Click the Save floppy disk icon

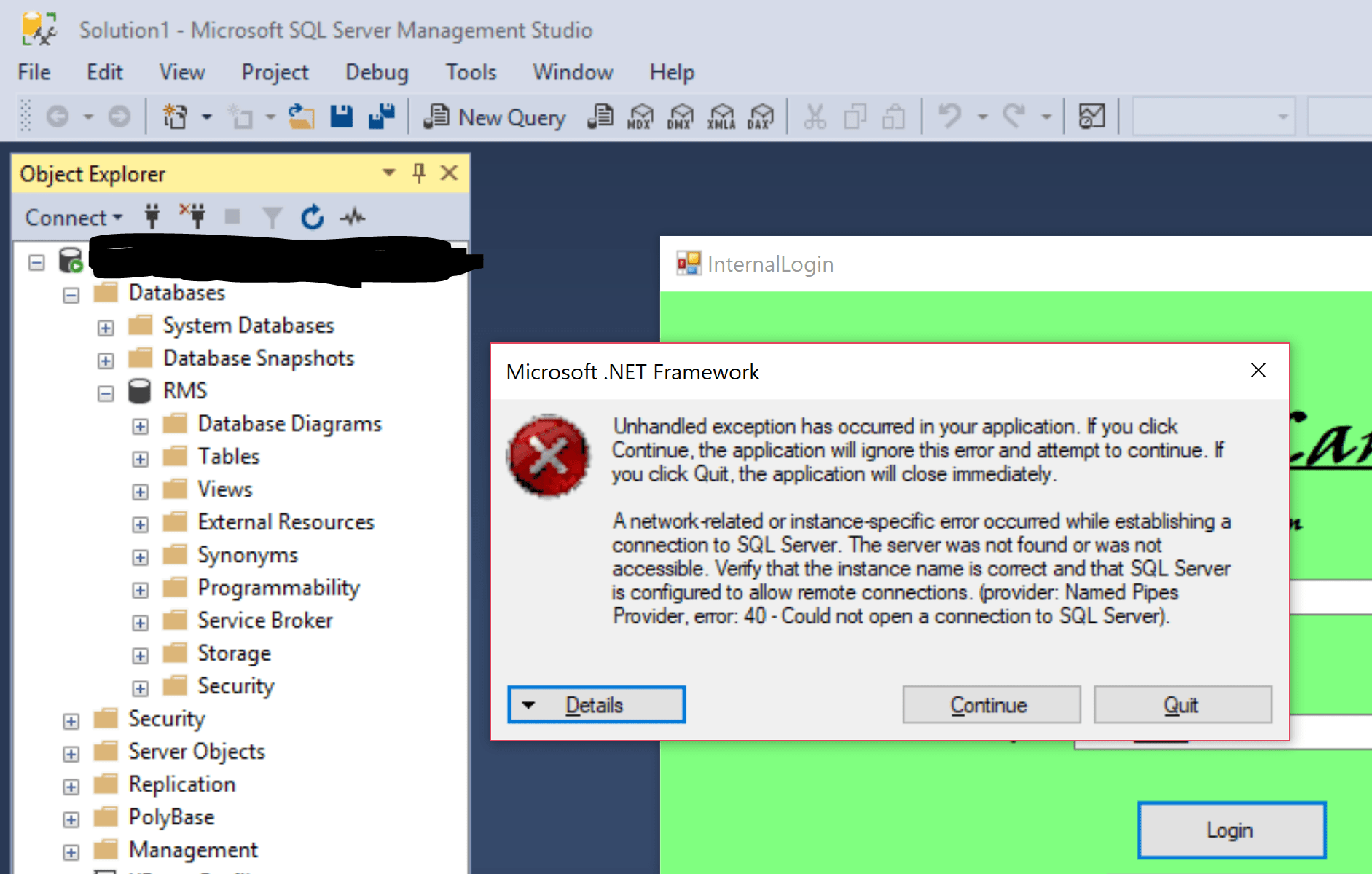(341, 117)
